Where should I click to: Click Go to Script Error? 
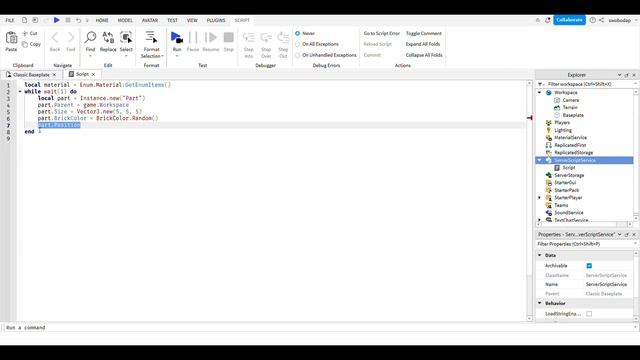pos(382,33)
